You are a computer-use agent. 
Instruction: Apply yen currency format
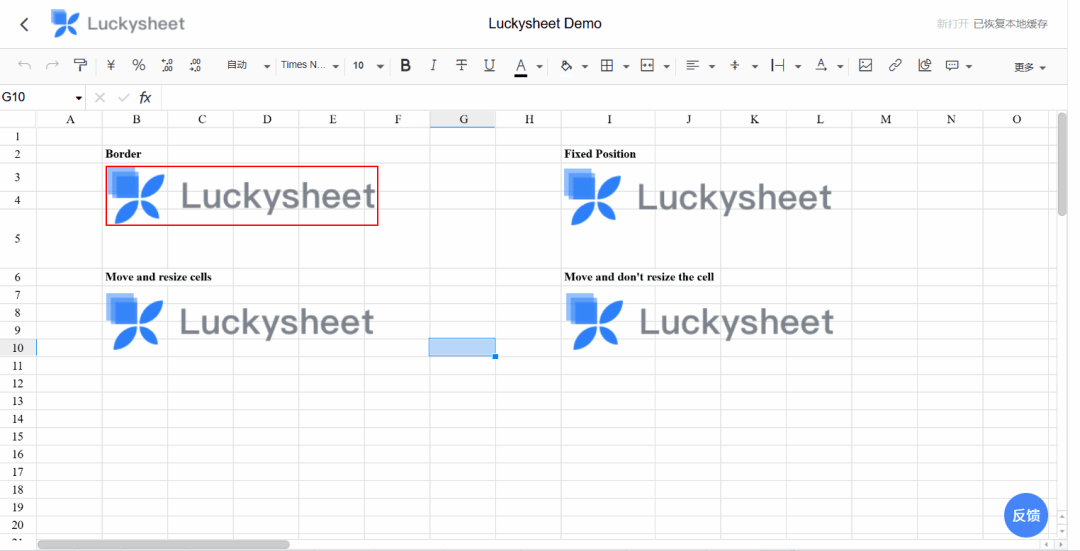pos(111,65)
